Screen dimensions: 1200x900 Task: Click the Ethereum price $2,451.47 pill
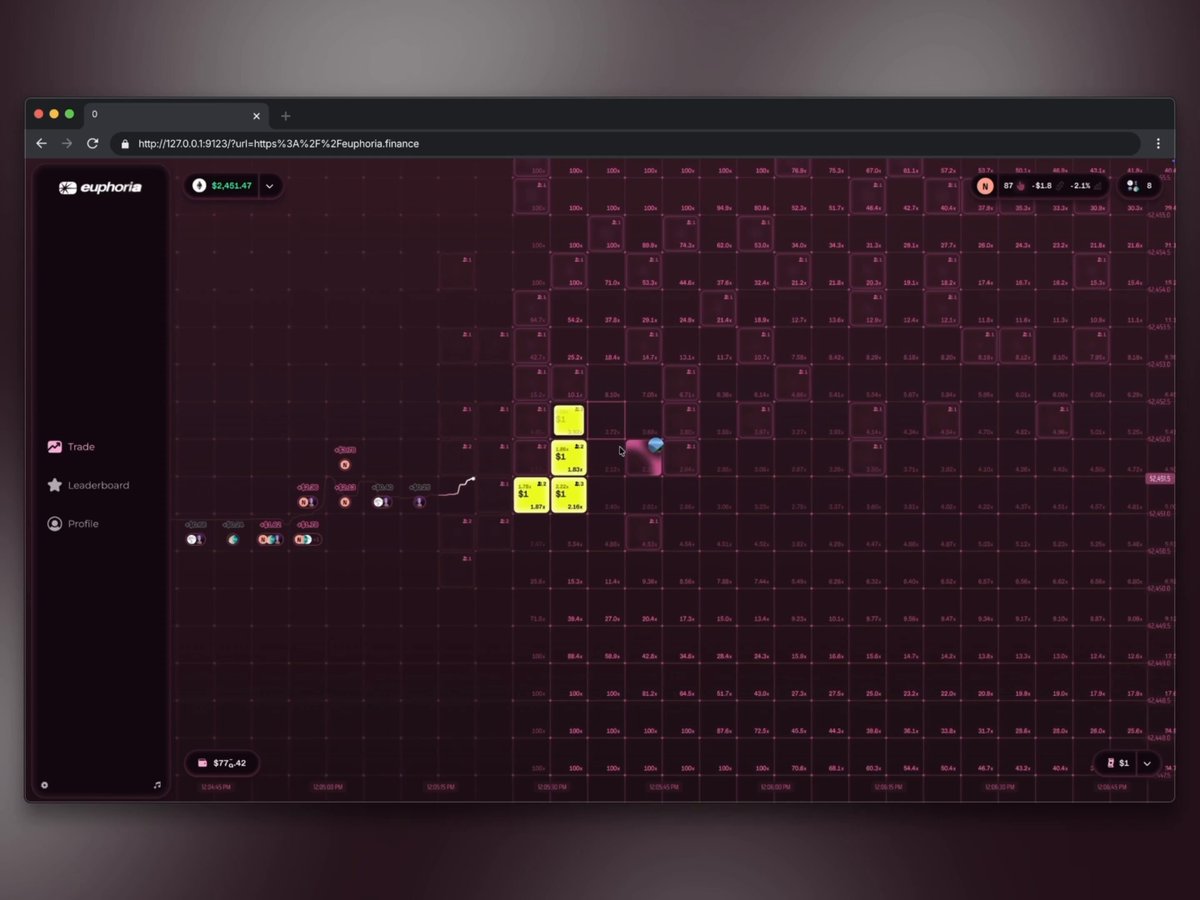pos(222,185)
